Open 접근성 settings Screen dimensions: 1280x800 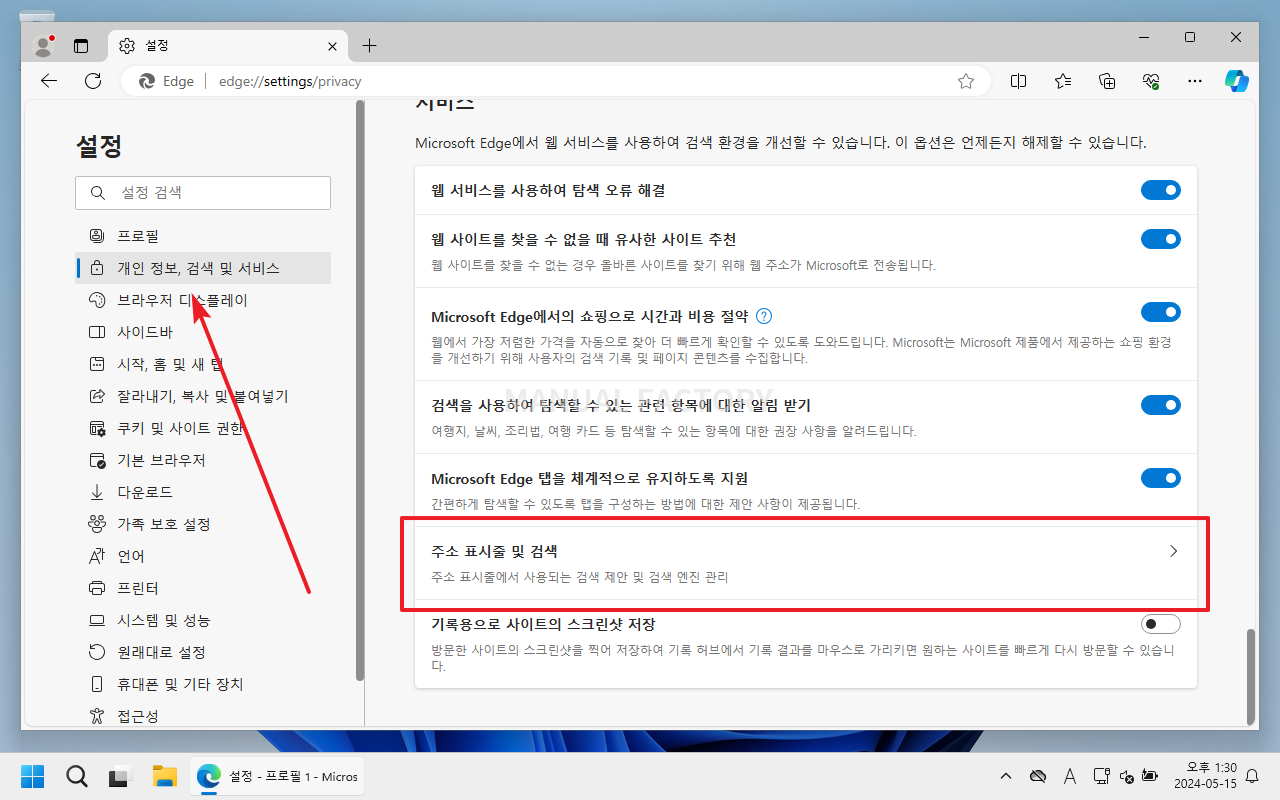tap(203, 716)
